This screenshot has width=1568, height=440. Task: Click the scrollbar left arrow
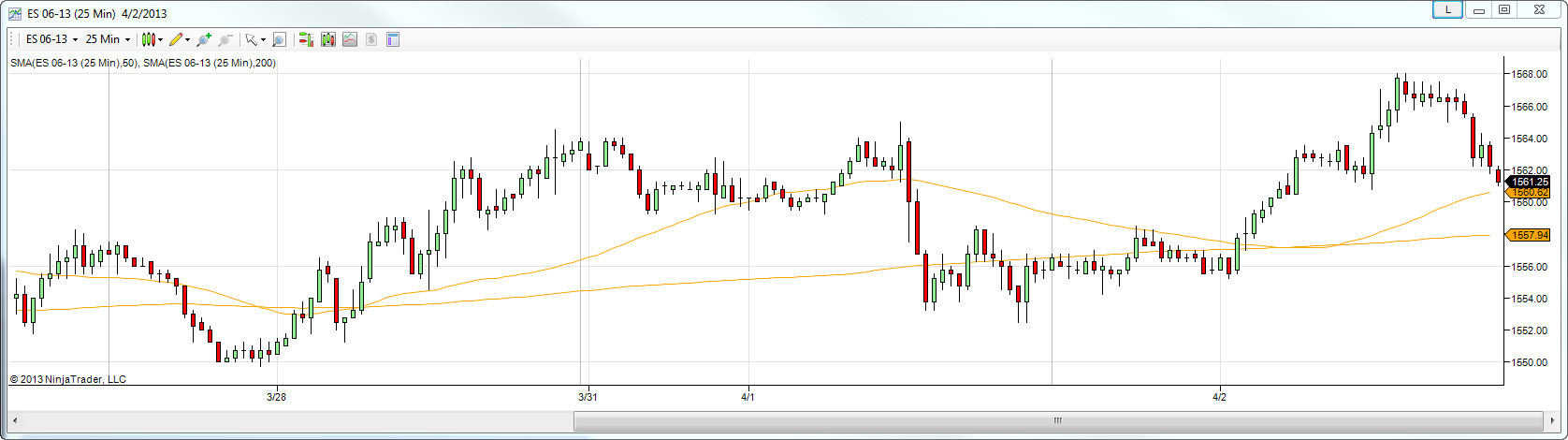[16, 420]
